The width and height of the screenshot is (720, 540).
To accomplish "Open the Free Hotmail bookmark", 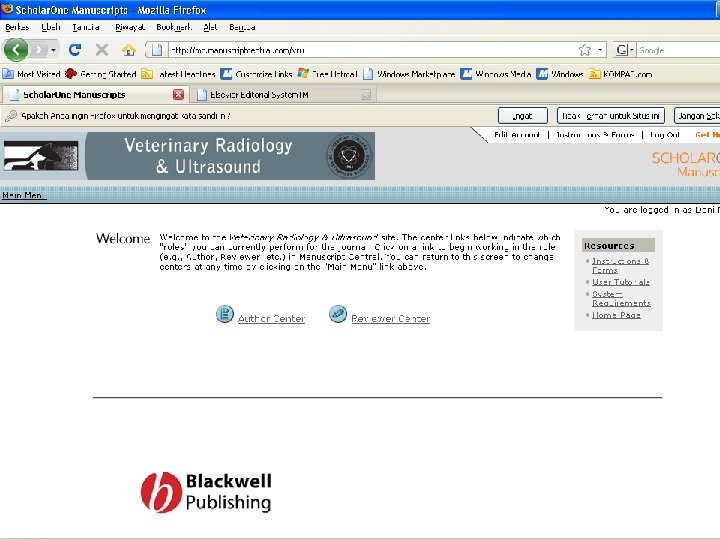I will 327,74.
